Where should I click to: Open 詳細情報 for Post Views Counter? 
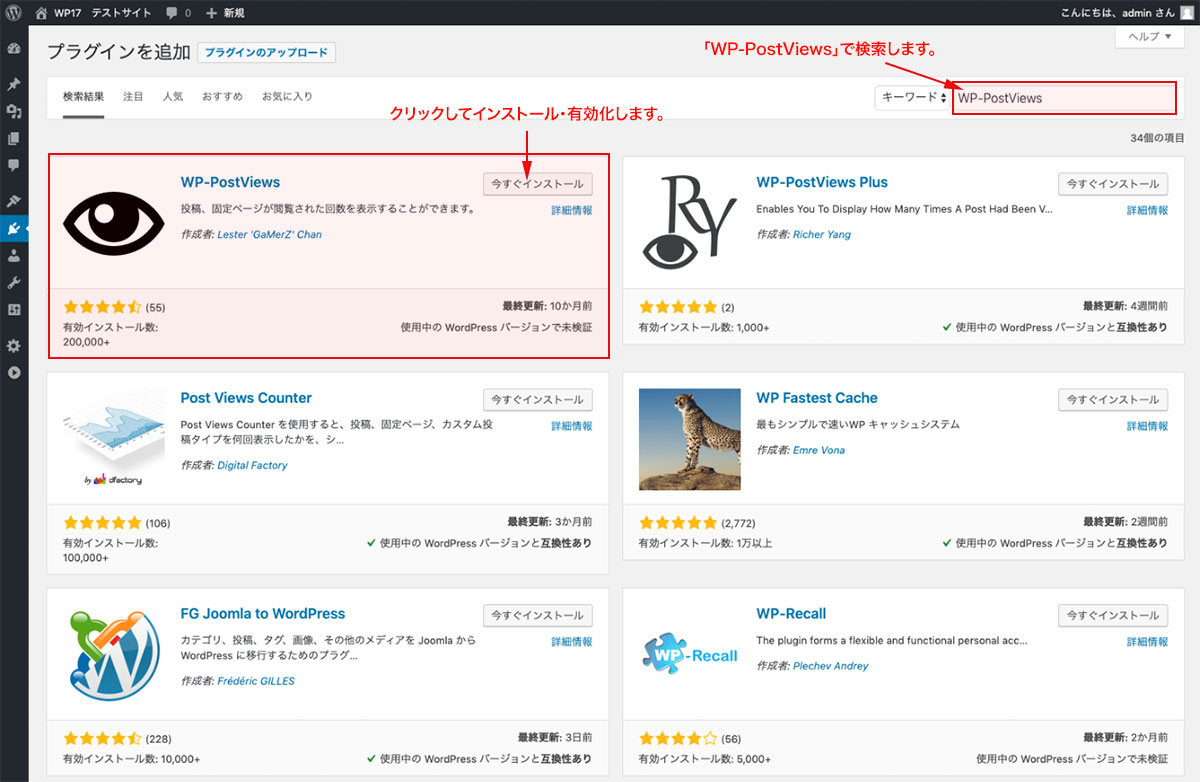pos(571,426)
